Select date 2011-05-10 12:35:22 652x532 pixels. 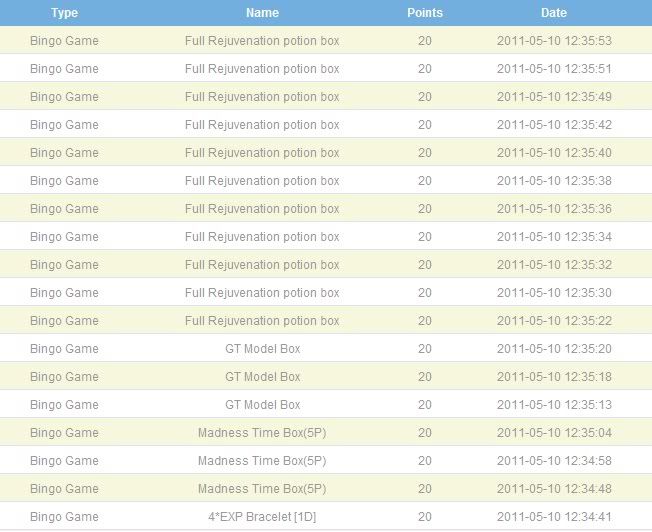click(554, 321)
